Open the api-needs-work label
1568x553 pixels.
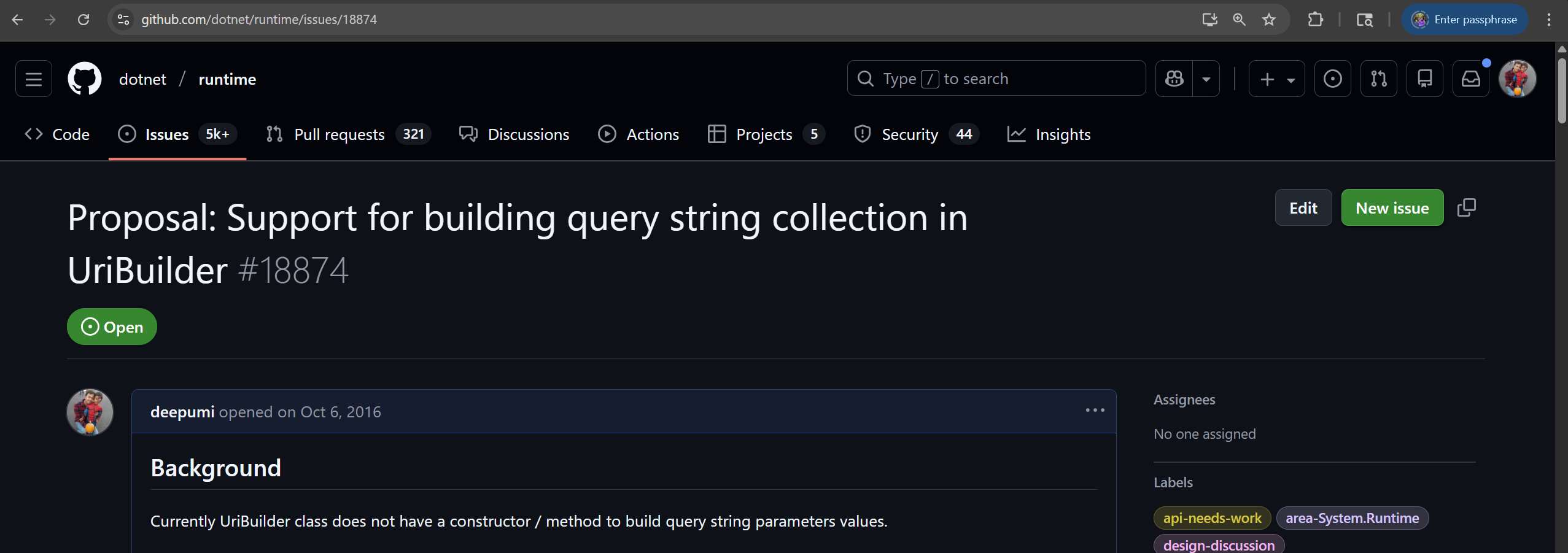point(1211,517)
